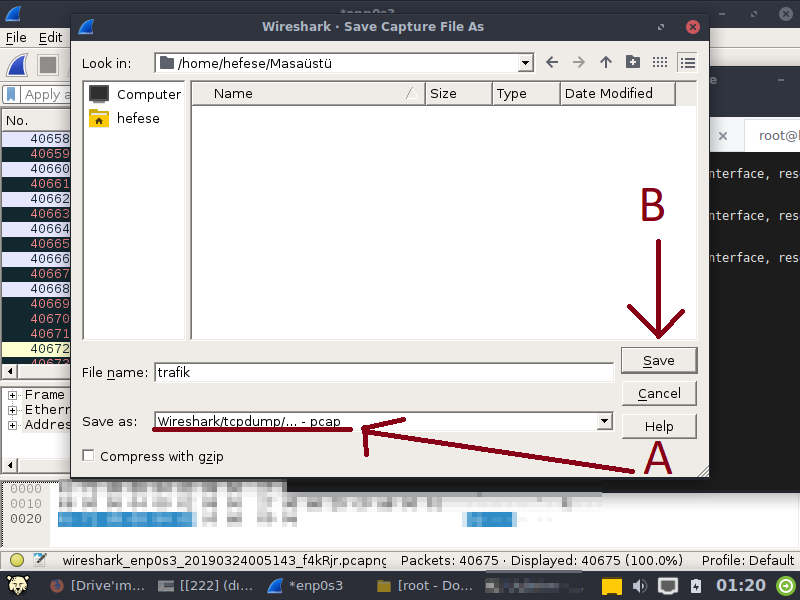Switch to the *enp0s3 Wireshark taskbar entry
800x600 pixels.
306,586
